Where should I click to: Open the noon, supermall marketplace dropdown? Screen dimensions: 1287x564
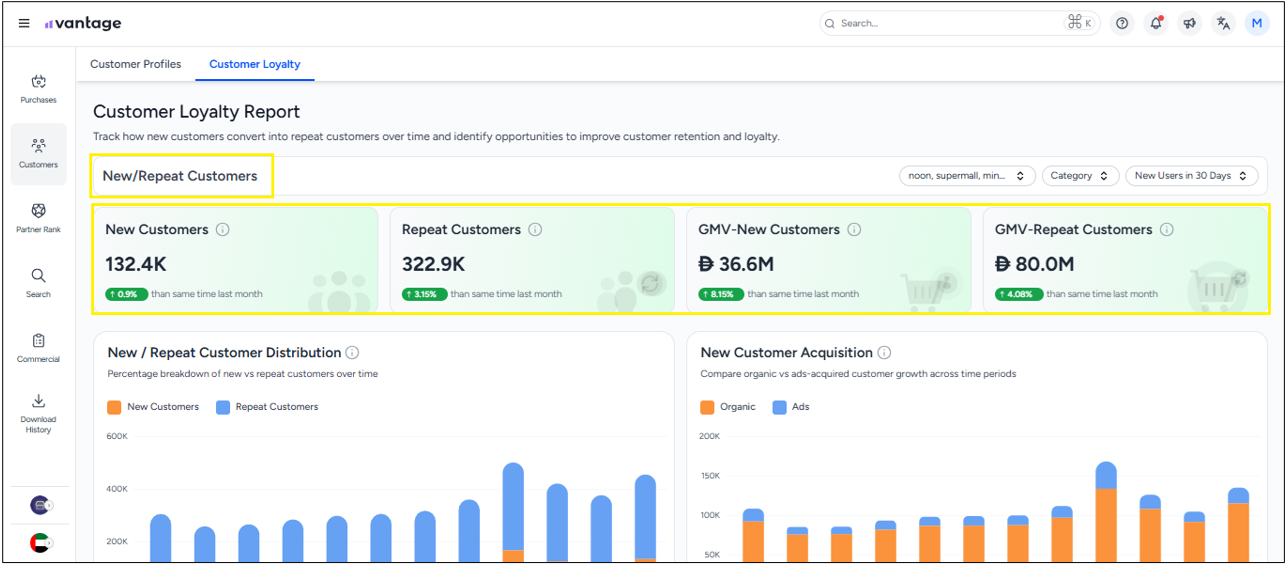(x=965, y=176)
